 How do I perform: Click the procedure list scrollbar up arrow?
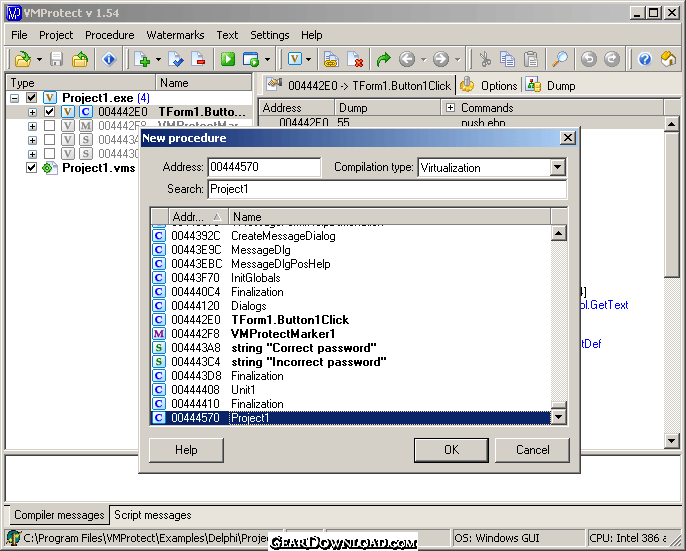click(558, 233)
